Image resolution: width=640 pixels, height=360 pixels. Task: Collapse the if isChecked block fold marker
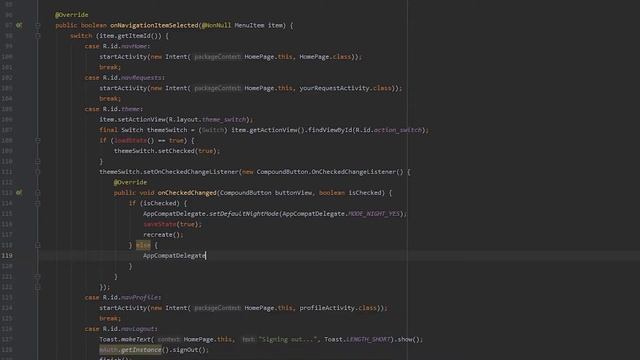[37, 203]
